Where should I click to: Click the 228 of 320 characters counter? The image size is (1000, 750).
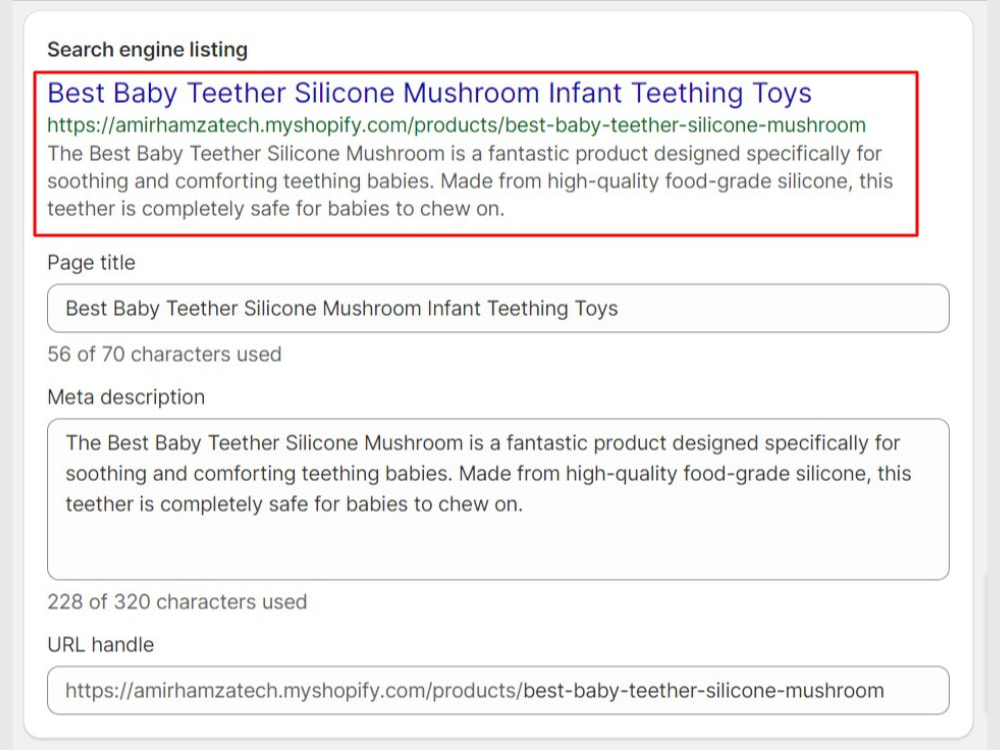coord(177,601)
